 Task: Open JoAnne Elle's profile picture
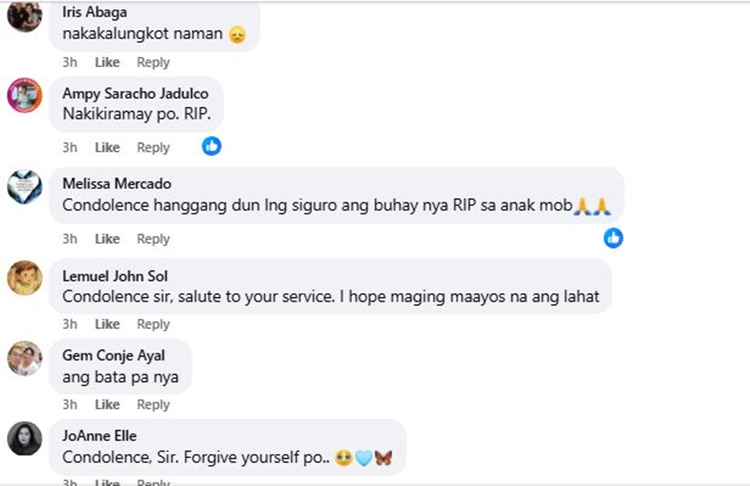pos(24,439)
